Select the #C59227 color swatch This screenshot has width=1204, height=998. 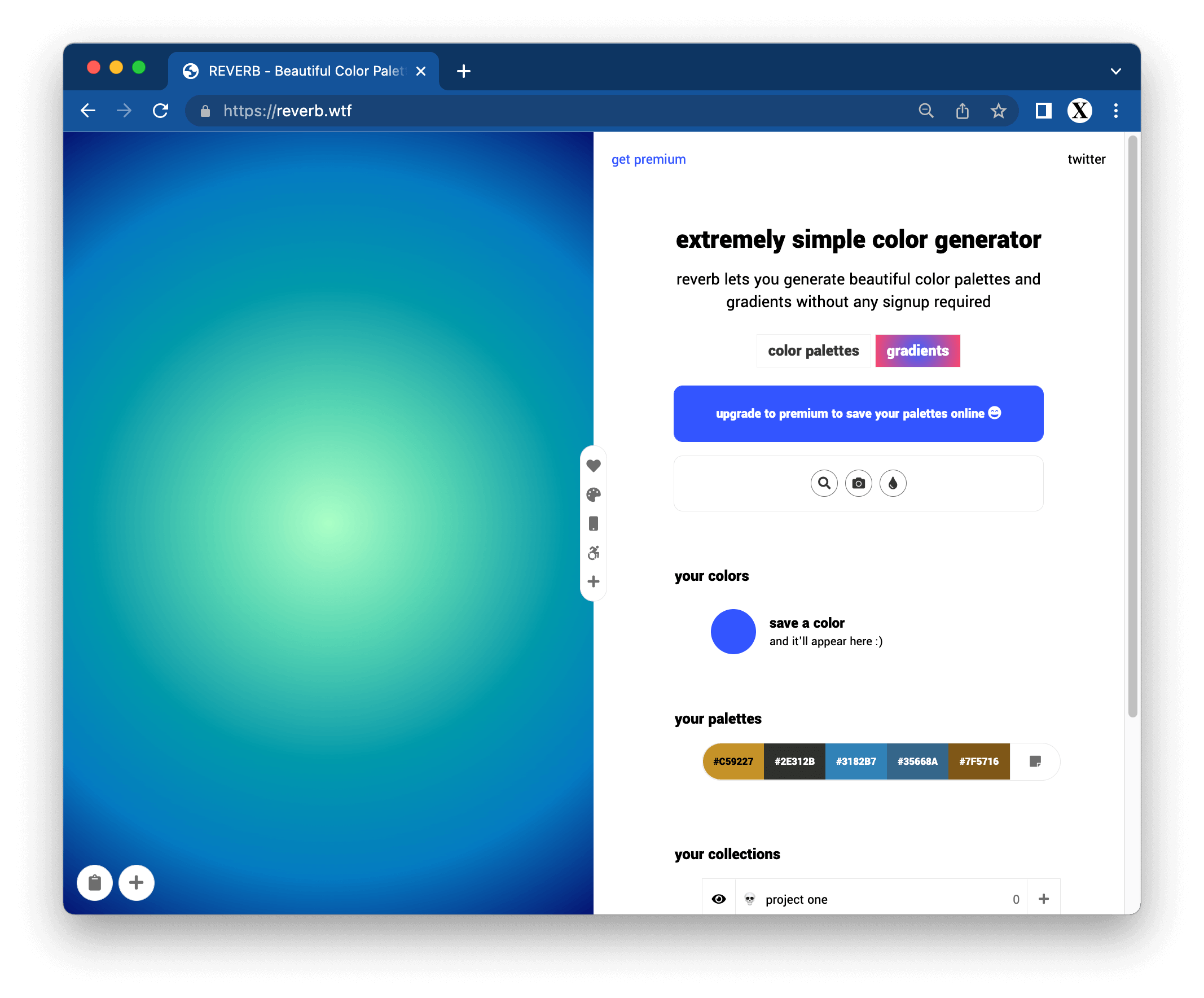[x=732, y=762]
